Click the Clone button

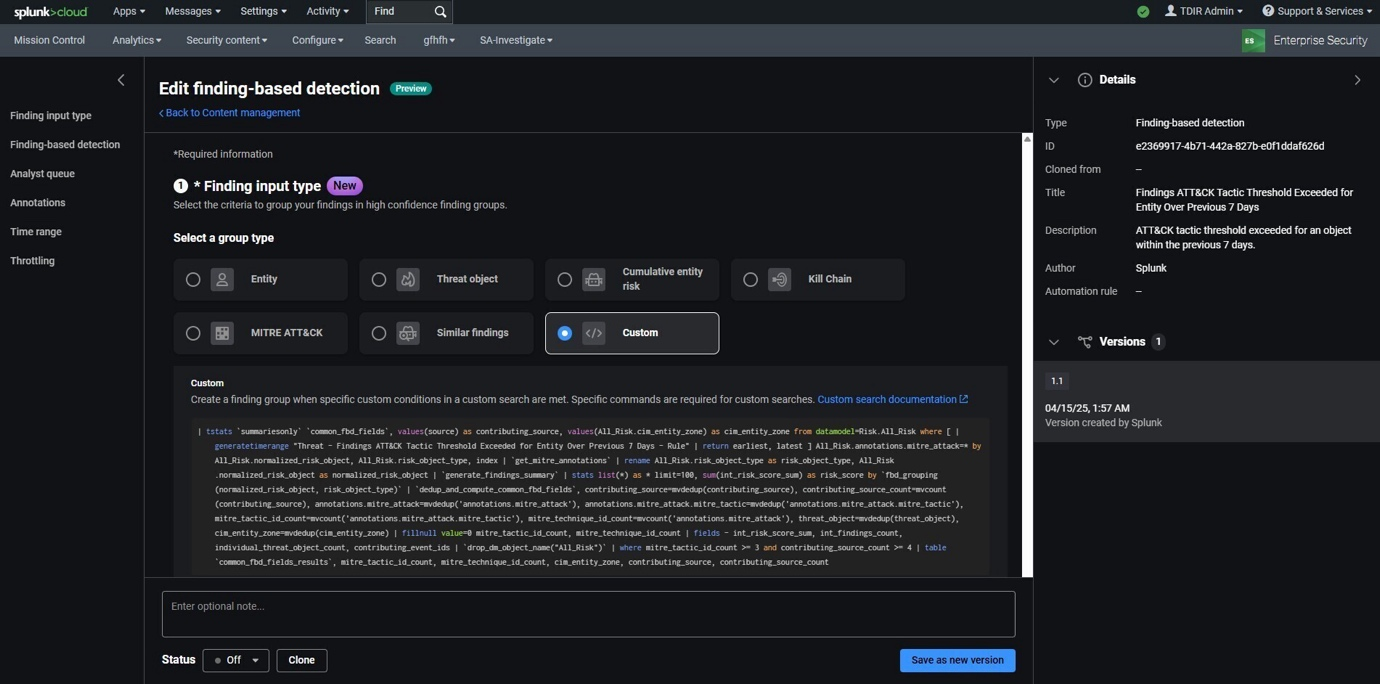point(301,660)
